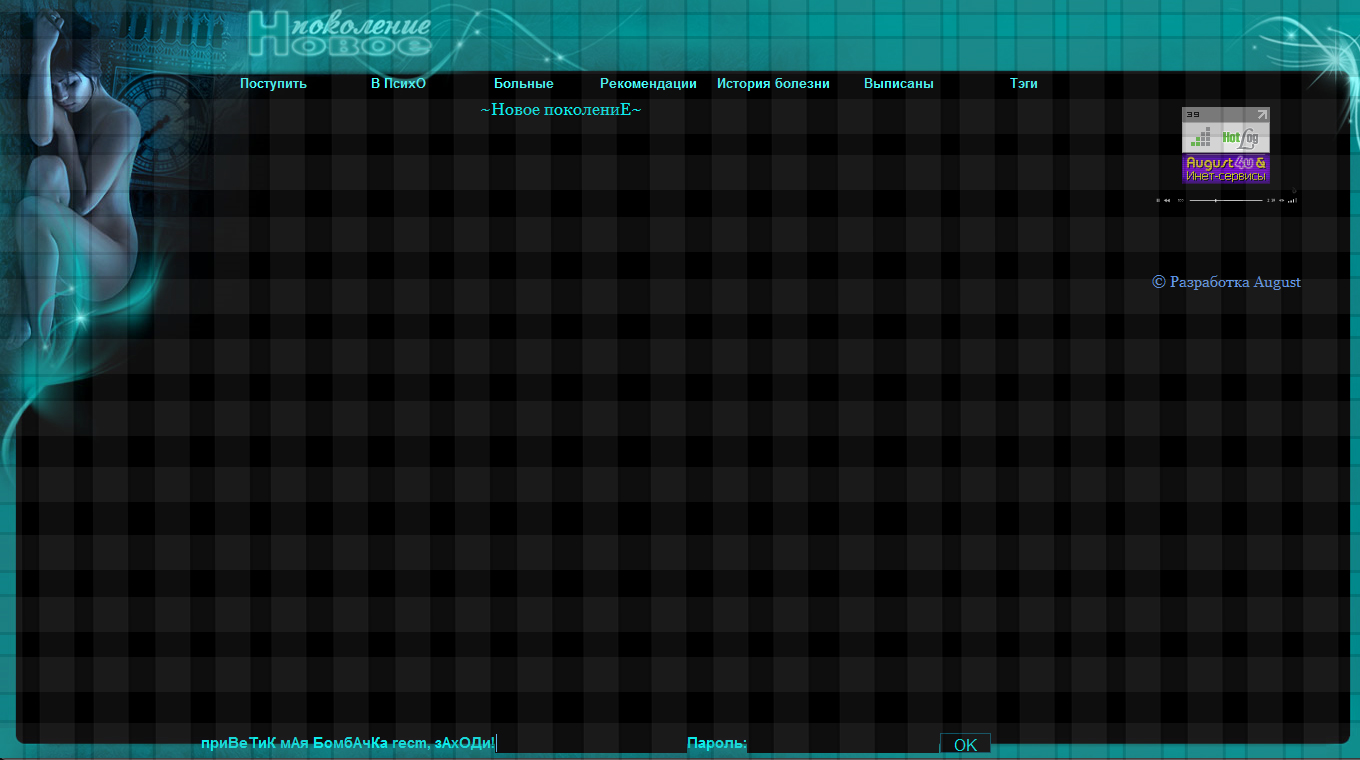Open the Рекомендации page

(x=648, y=84)
